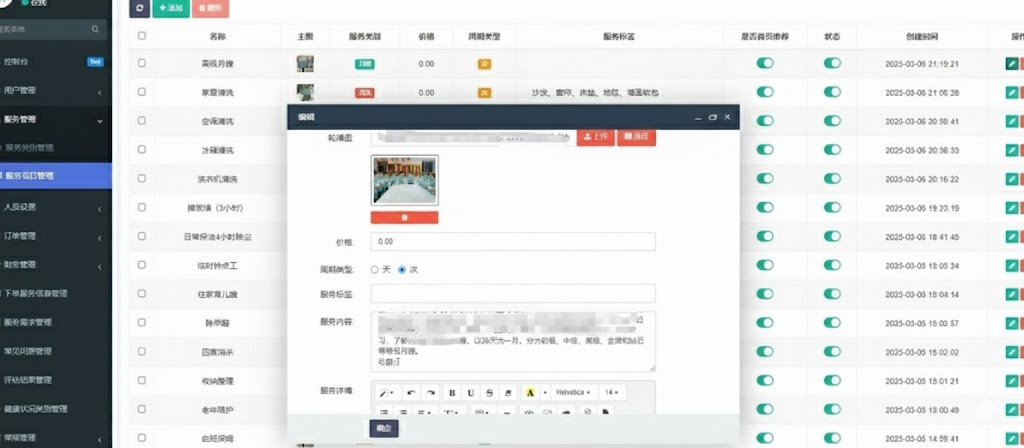The image size is (1024, 448).
Task: Click the red delete button under the carousel image
Action: pyautogui.click(x=404, y=217)
